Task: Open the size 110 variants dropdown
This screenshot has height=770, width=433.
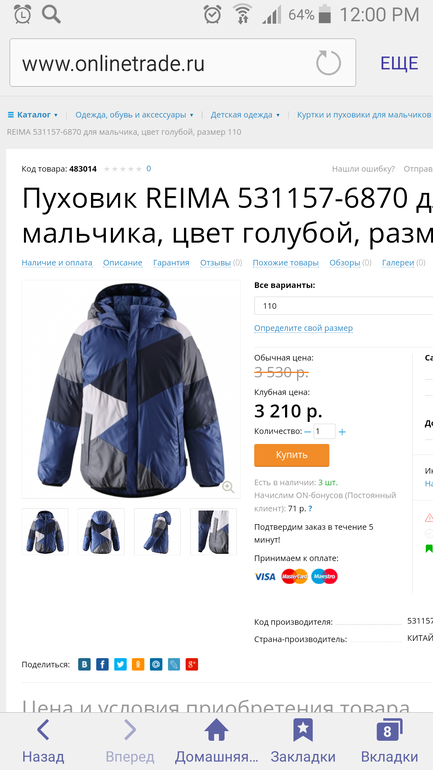Action: point(344,305)
